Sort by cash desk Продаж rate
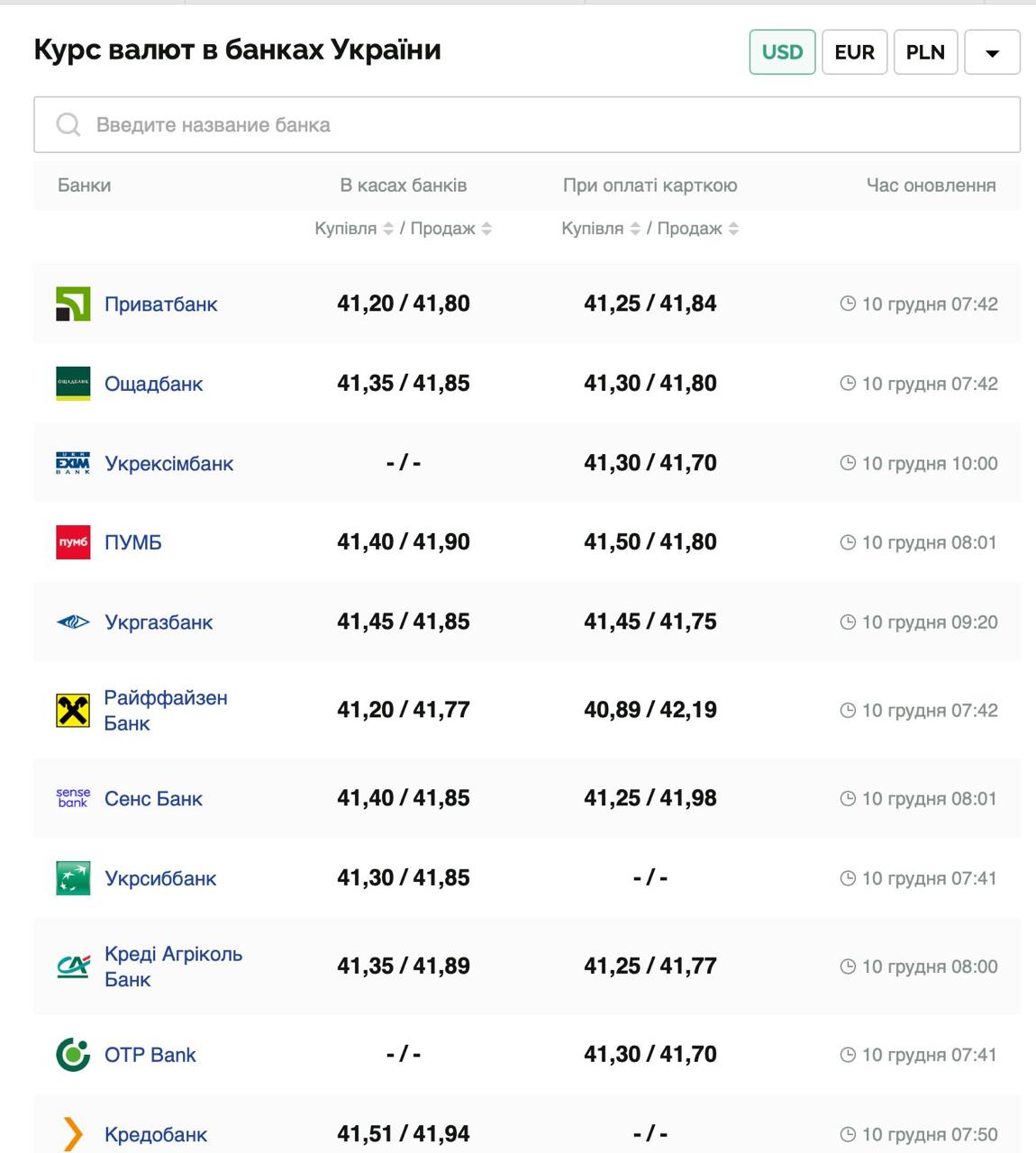The width and height of the screenshot is (1036, 1153). pos(486,229)
